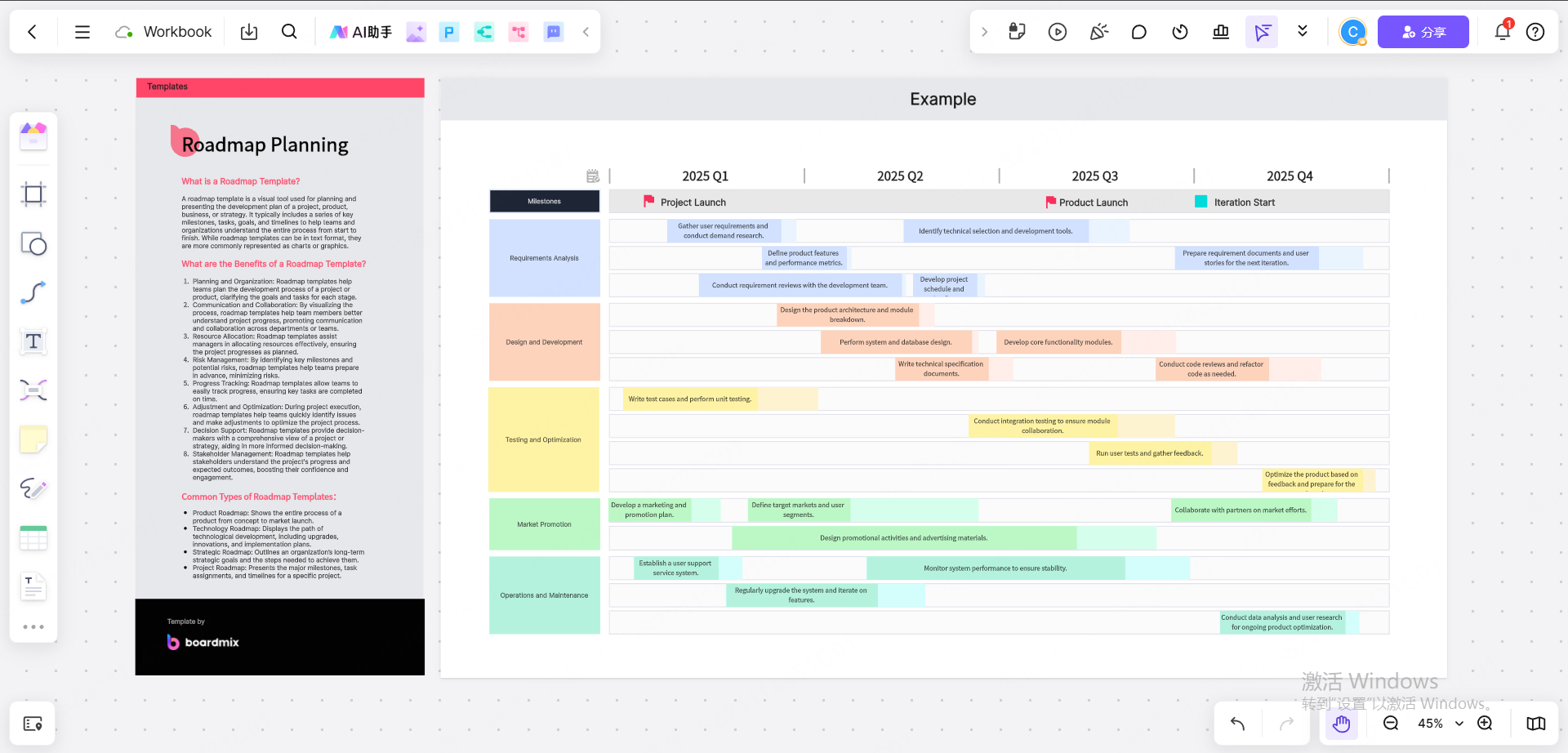Click the 分享 share button
The height and width of the screenshot is (753, 1568).
tap(1423, 32)
